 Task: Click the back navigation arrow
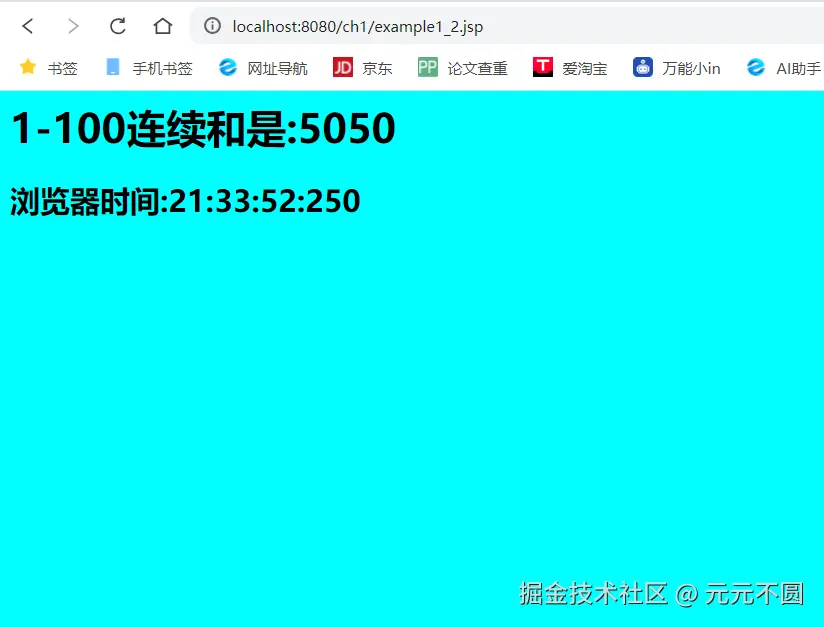point(27,27)
